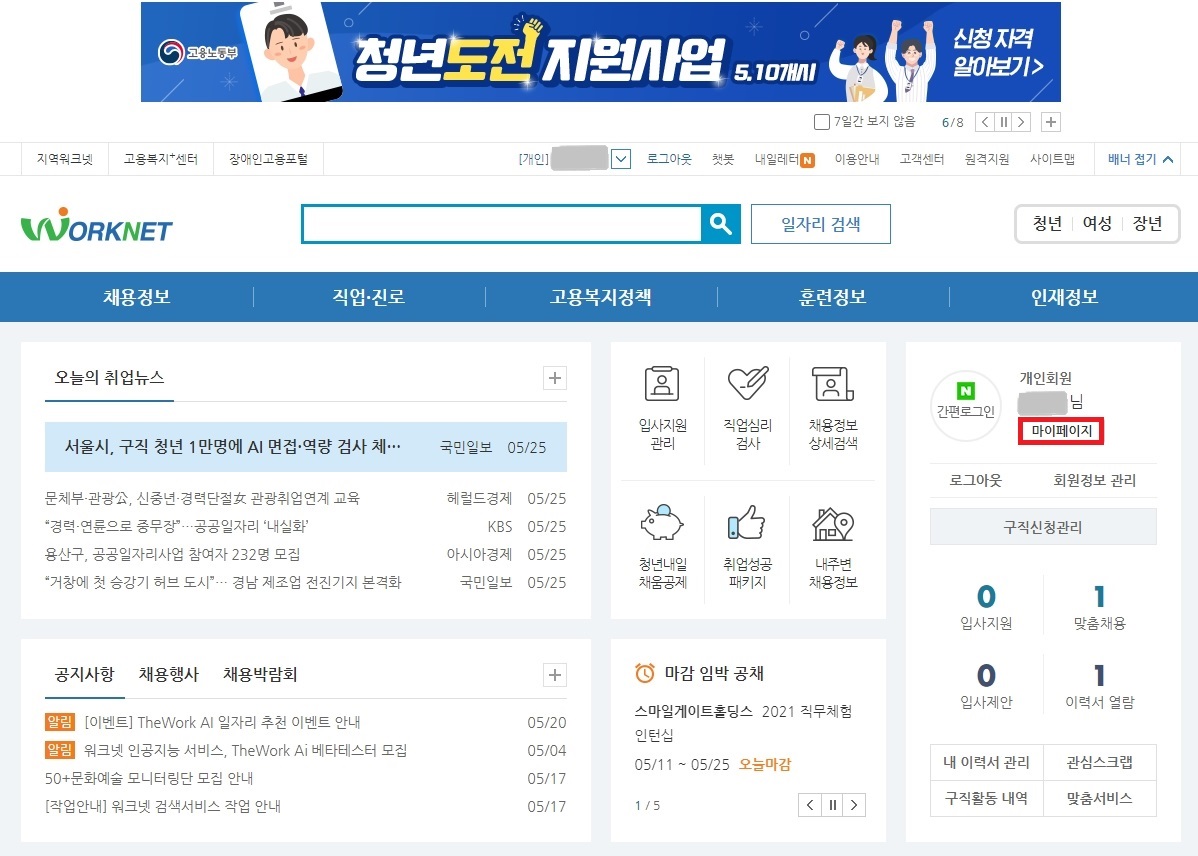Image resolution: width=1198 pixels, height=856 pixels.
Task: Switch to the 공지사항 tab
Action: point(84,675)
